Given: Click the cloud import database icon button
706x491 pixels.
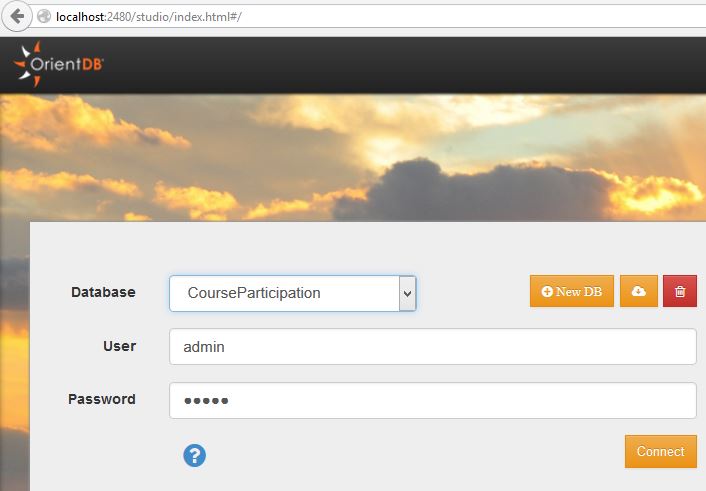Looking at the screenshot, I should click(x=639, y=292).
